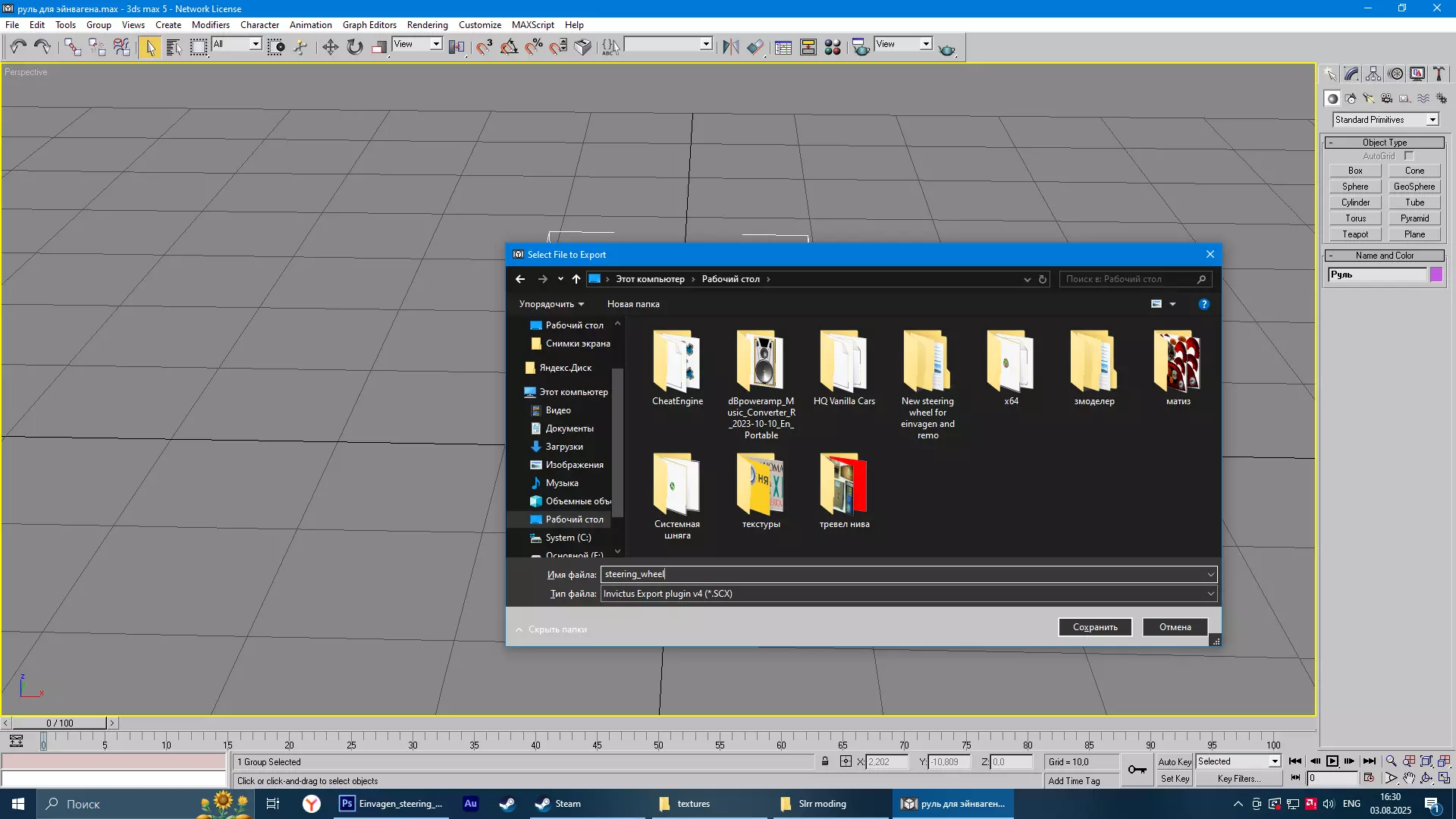
Task: Activate the Rotate tool
Action: (x=354, y=47)
